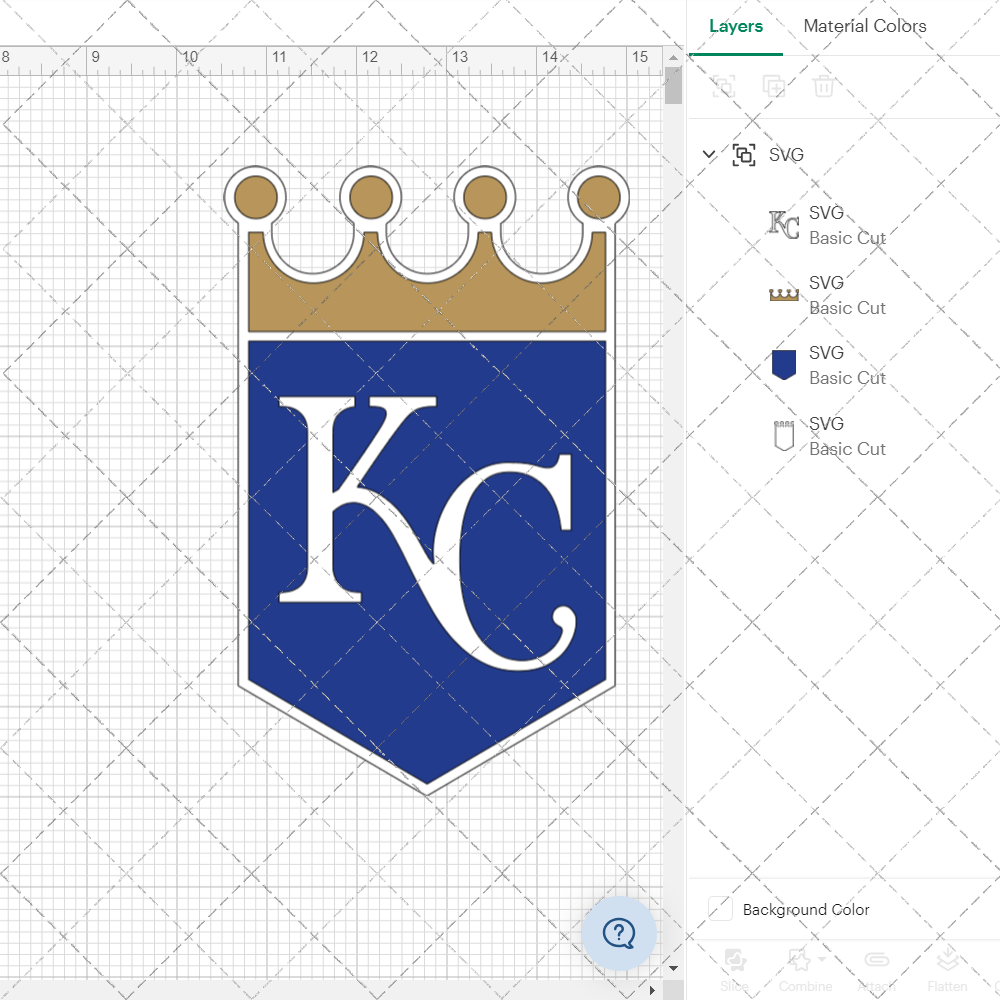Viewport: 1000px width, 1000px height.
Task: Collapse the SVG group chevron
Action: (x=709, y=154)
